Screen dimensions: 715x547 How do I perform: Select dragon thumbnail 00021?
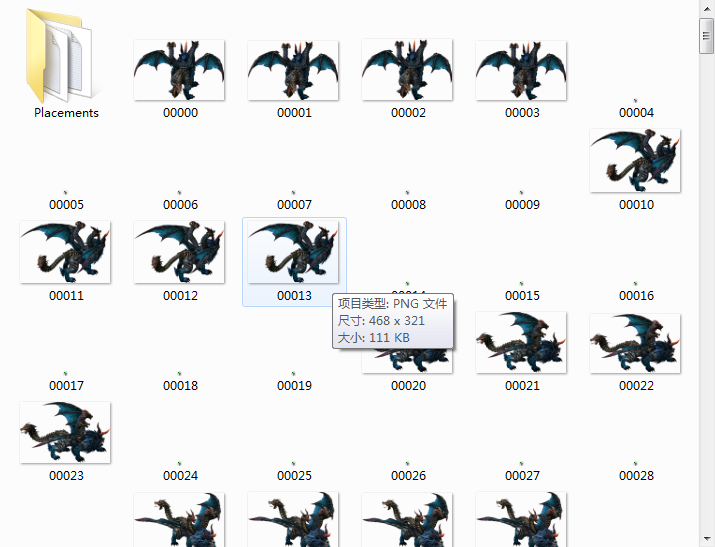click(521, 343)
